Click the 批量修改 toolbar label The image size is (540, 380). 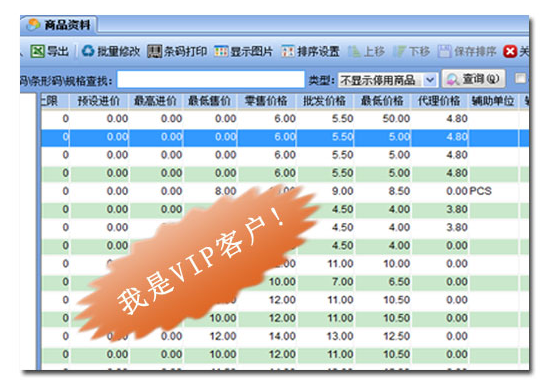click(119, 52)
